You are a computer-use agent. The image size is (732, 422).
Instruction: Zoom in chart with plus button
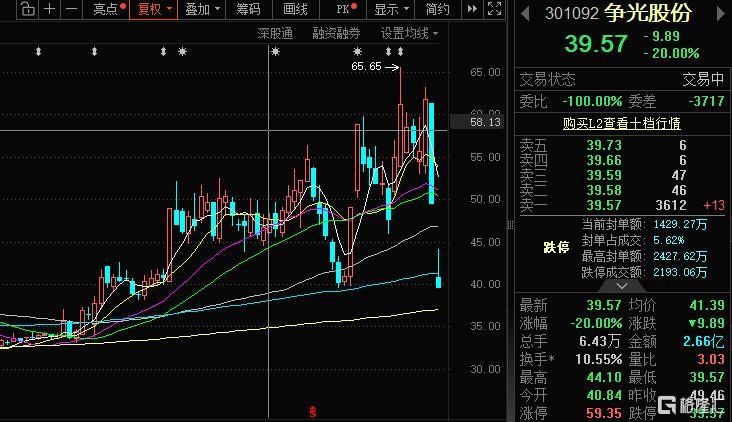point(49,9)
